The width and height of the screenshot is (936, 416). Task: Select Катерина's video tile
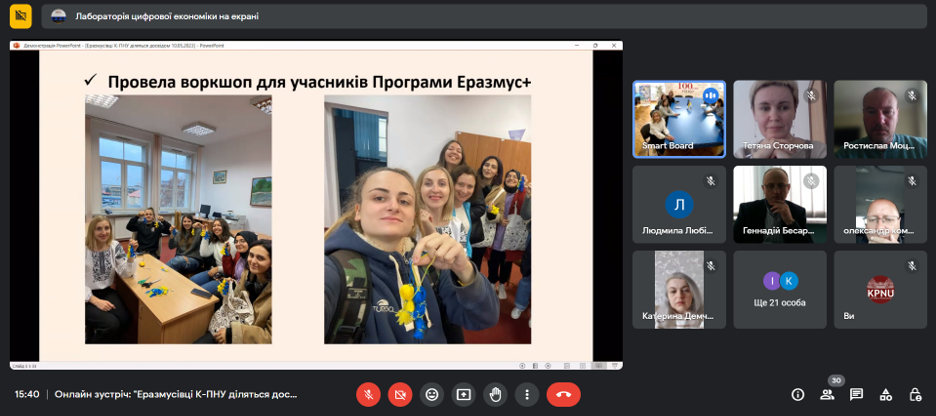pyautogui.click(x=679, y=289)
